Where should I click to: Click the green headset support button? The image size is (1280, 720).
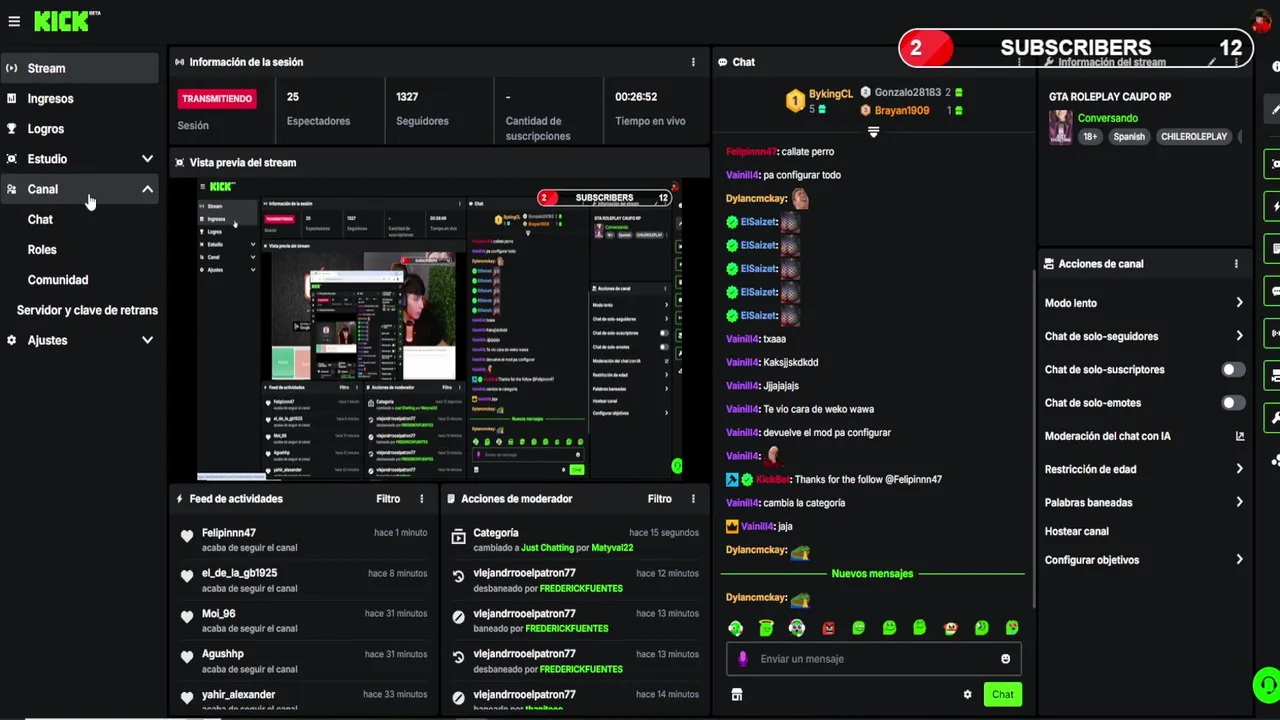1266,685
